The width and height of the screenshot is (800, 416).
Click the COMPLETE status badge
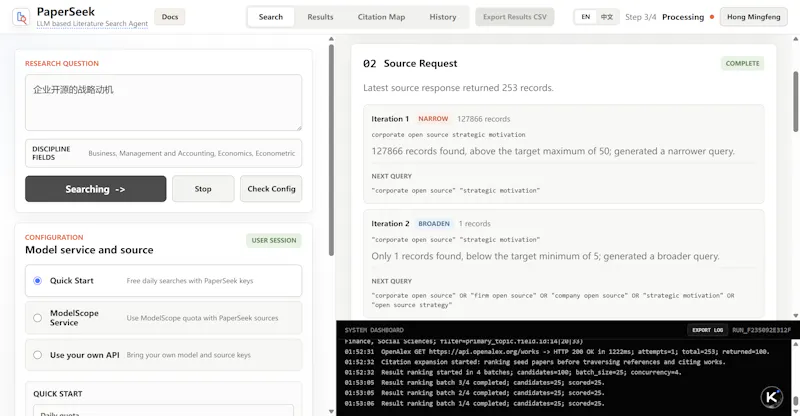742,63
